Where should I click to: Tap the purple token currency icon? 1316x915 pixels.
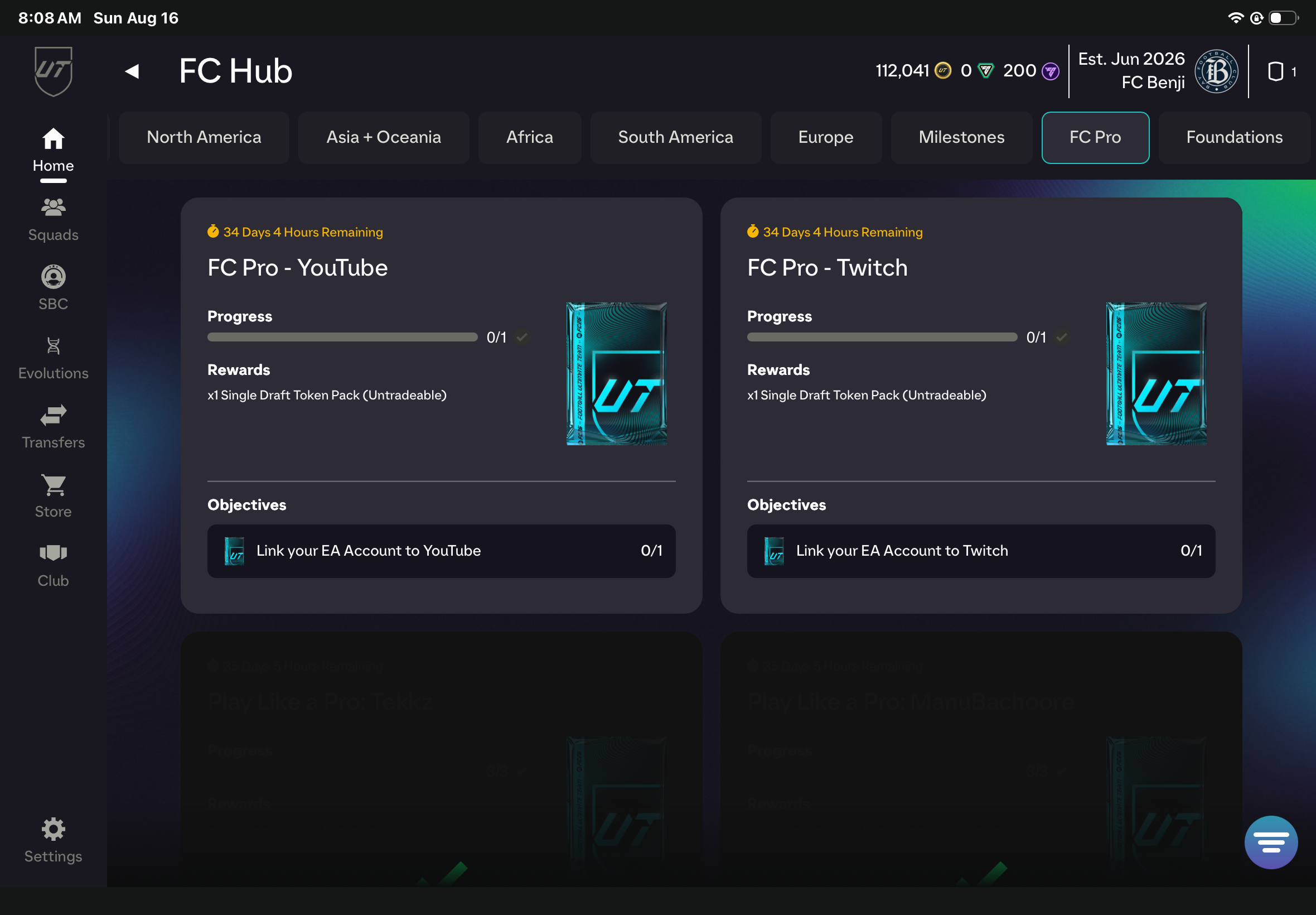pos(1049,71)
